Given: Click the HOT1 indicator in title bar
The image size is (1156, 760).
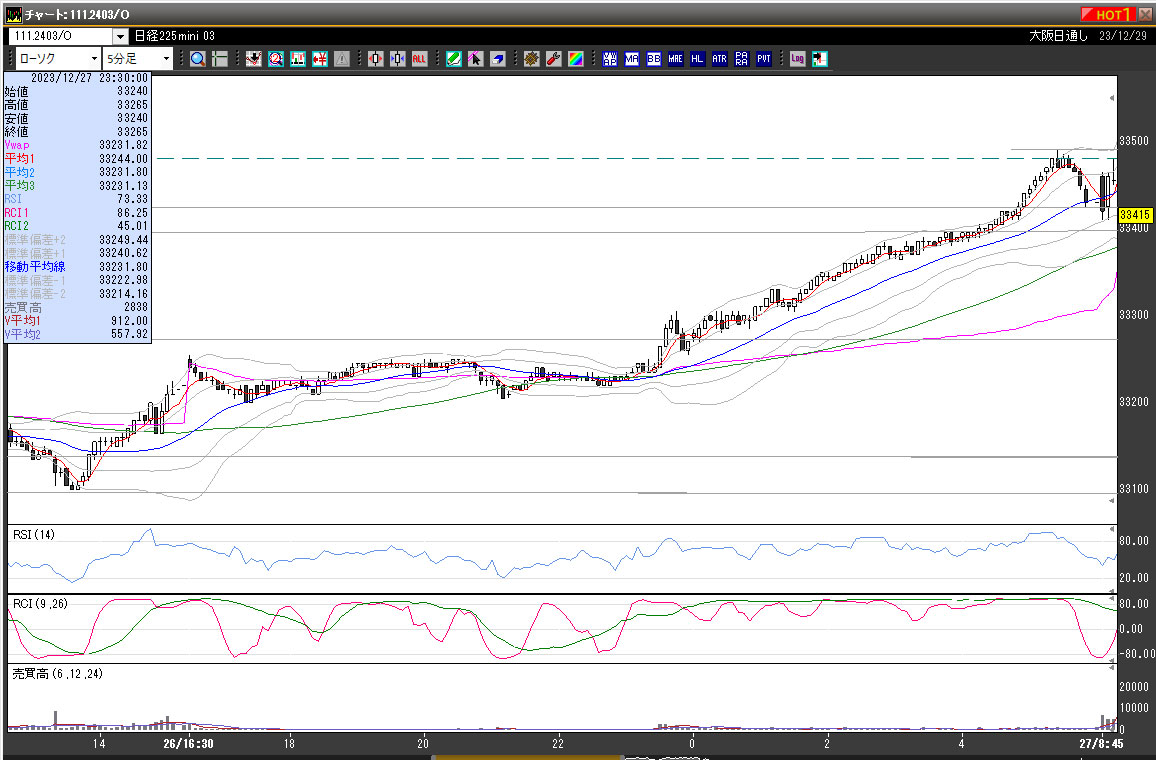Looking at the screenshot, I should pos(1107,14).
